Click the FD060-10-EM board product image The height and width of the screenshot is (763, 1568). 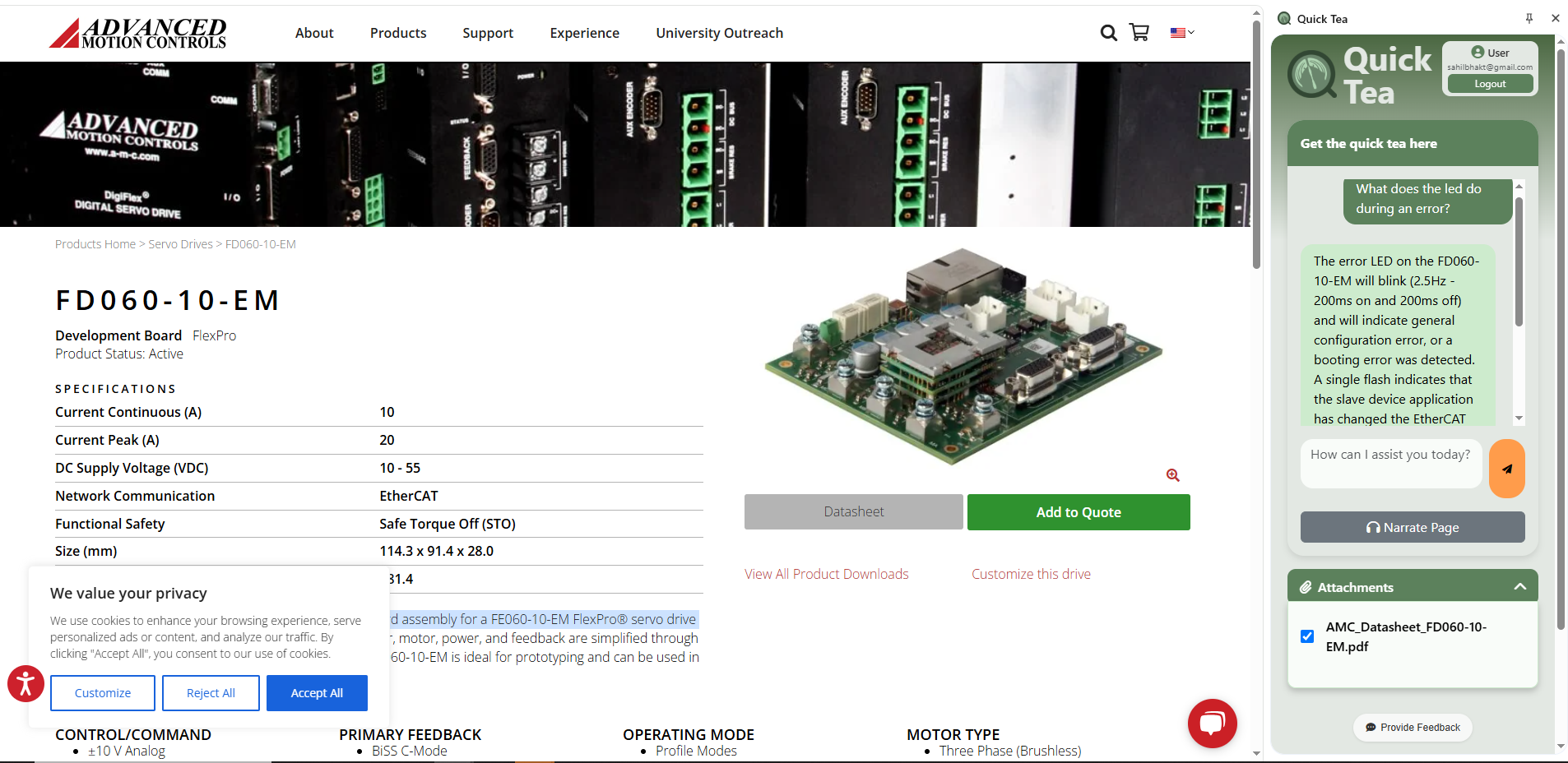[963, 357]
